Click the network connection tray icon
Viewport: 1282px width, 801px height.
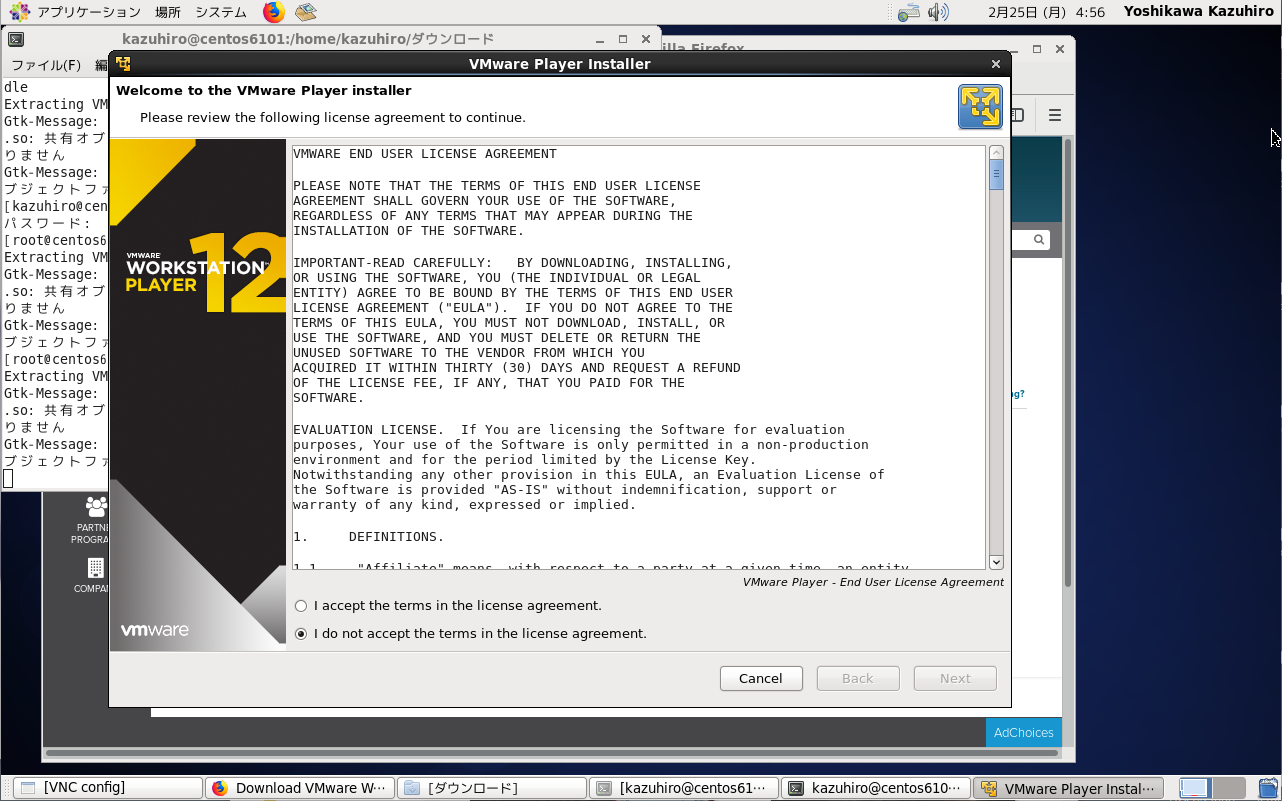(x=908, y=12)
